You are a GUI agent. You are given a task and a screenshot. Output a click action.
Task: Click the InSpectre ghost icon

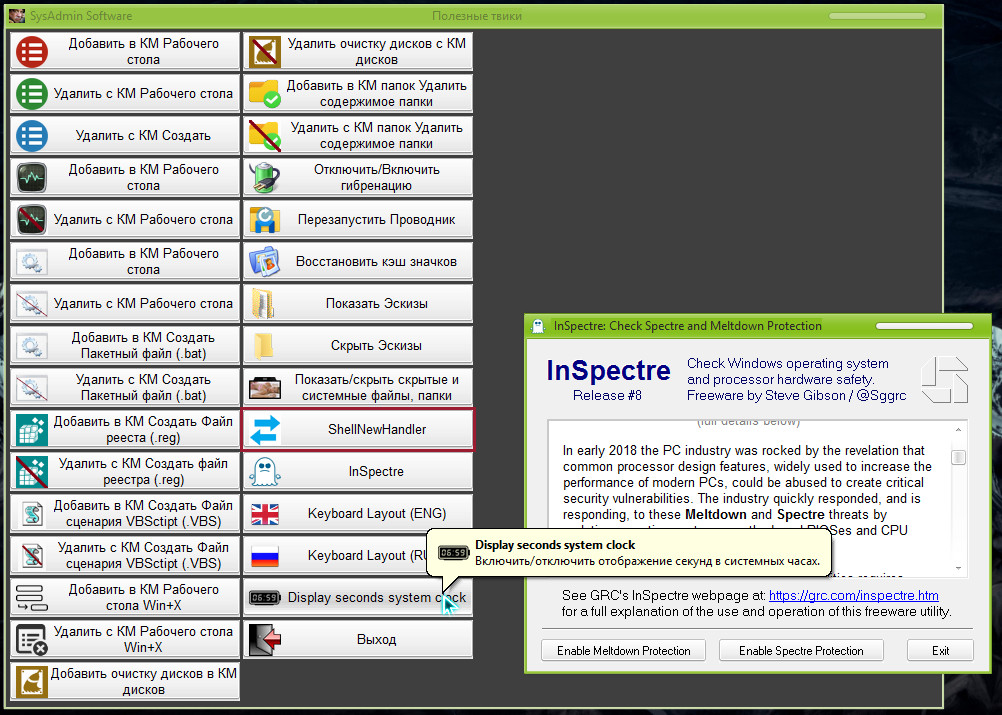point(265,471)
